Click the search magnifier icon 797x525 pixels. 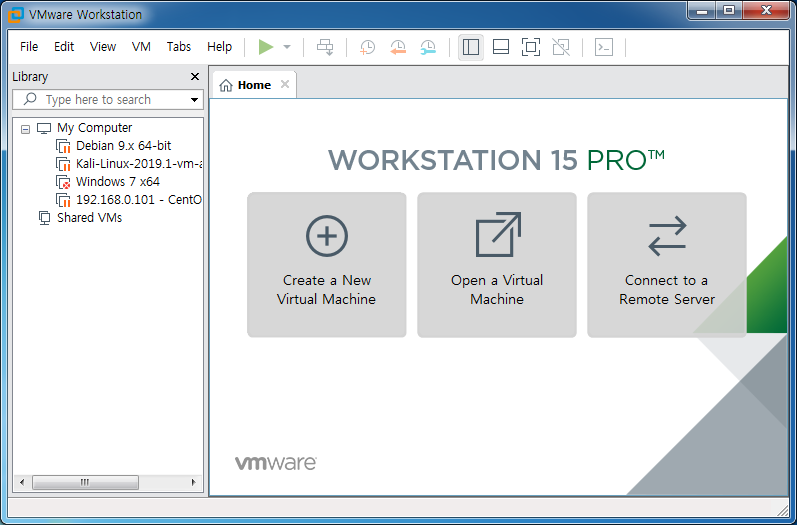[x=30, y=99]
